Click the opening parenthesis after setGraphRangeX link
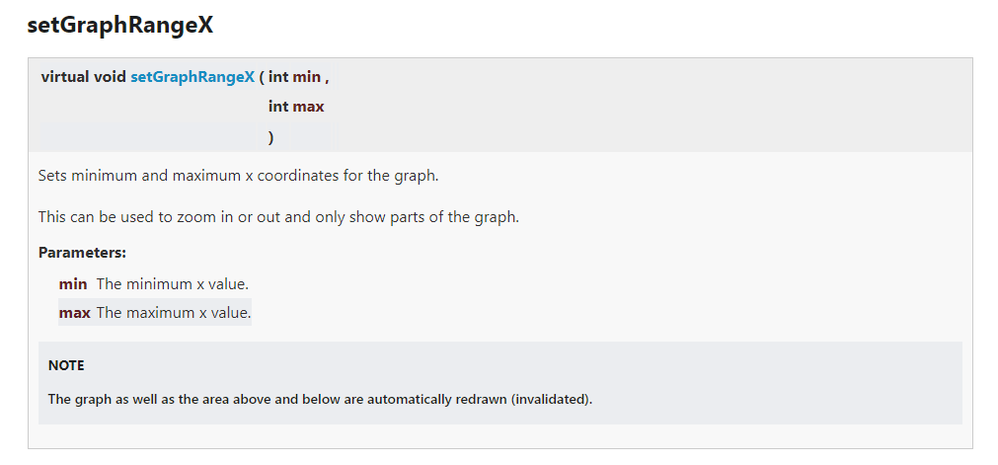Viewport: 998px width, 465px height. coord(262,77)
